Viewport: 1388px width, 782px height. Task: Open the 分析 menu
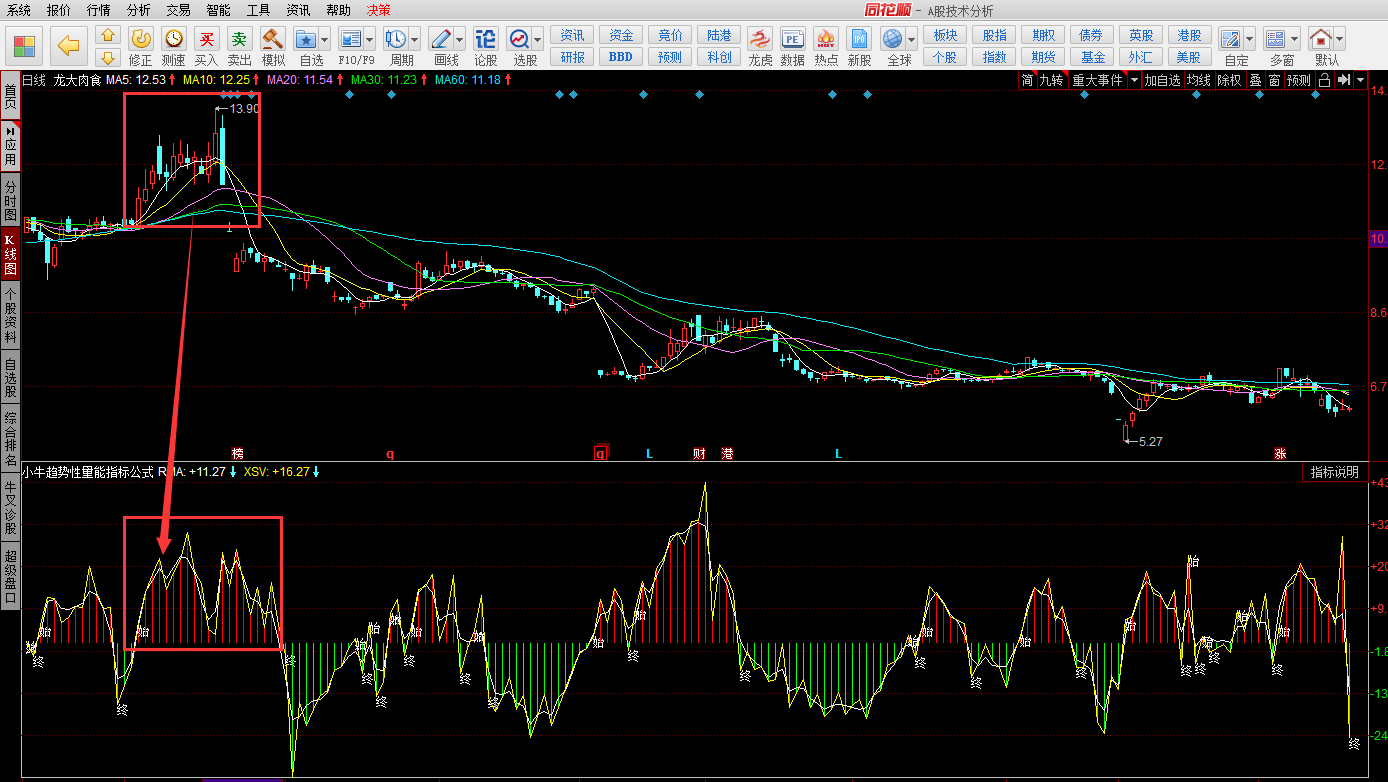[139, 10]
